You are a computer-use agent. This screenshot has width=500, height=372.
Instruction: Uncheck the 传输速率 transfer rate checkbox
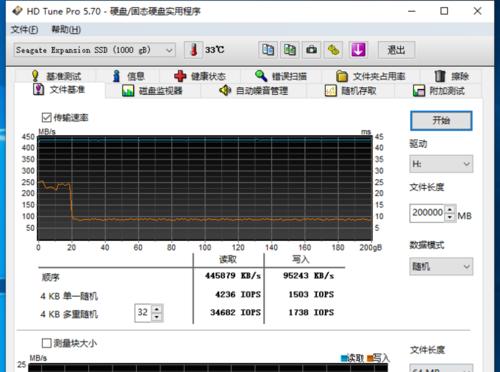[x=46, y=117]
